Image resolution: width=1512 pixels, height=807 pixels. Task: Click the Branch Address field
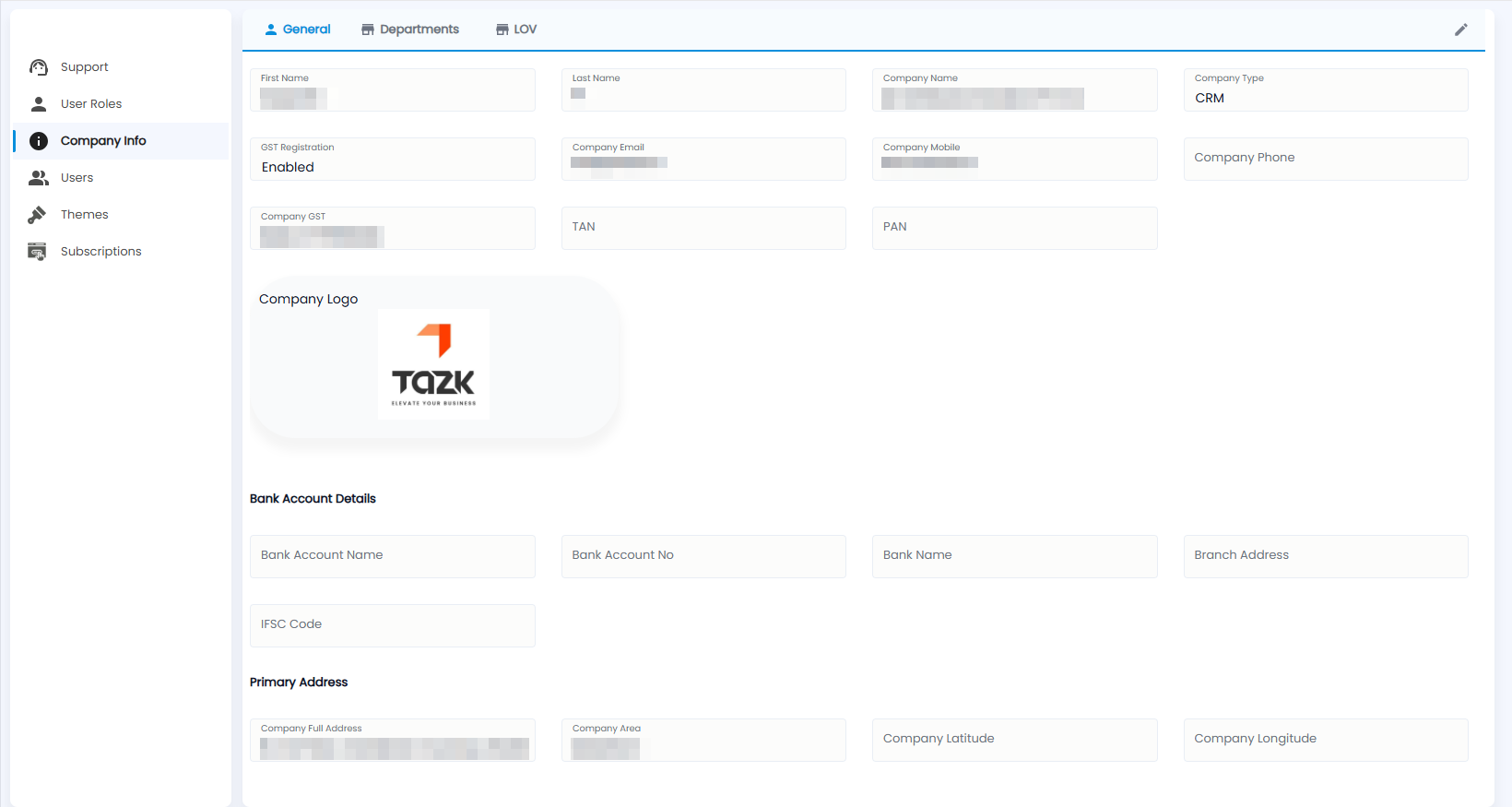pos(1326,556)
